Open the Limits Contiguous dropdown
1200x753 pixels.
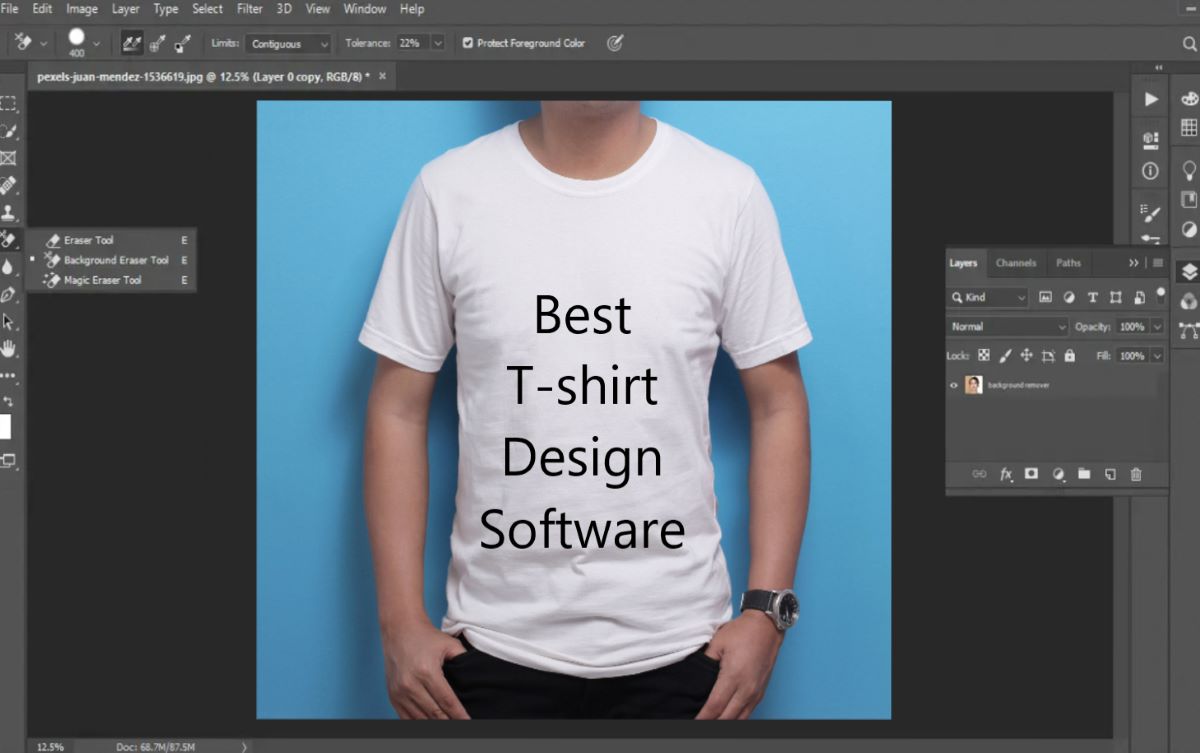[289, 44]
